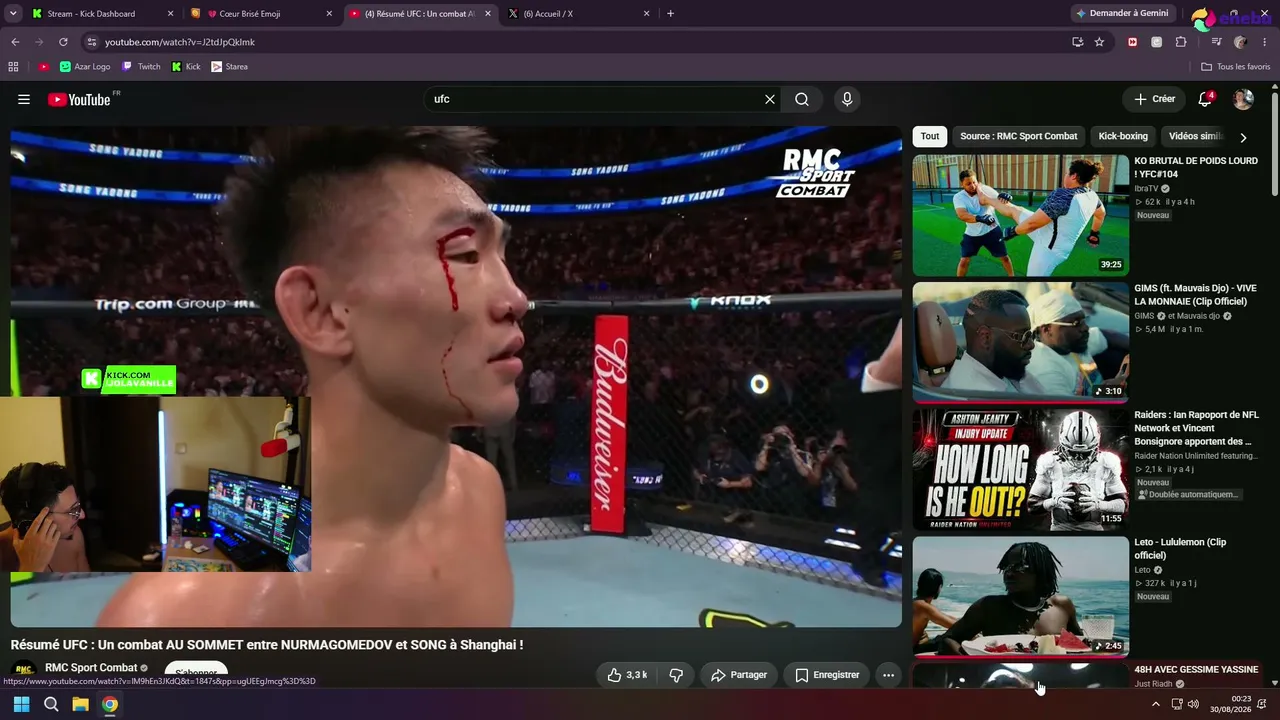
Task: Open Tous les favoris folder
Action: coord(1236,67)
